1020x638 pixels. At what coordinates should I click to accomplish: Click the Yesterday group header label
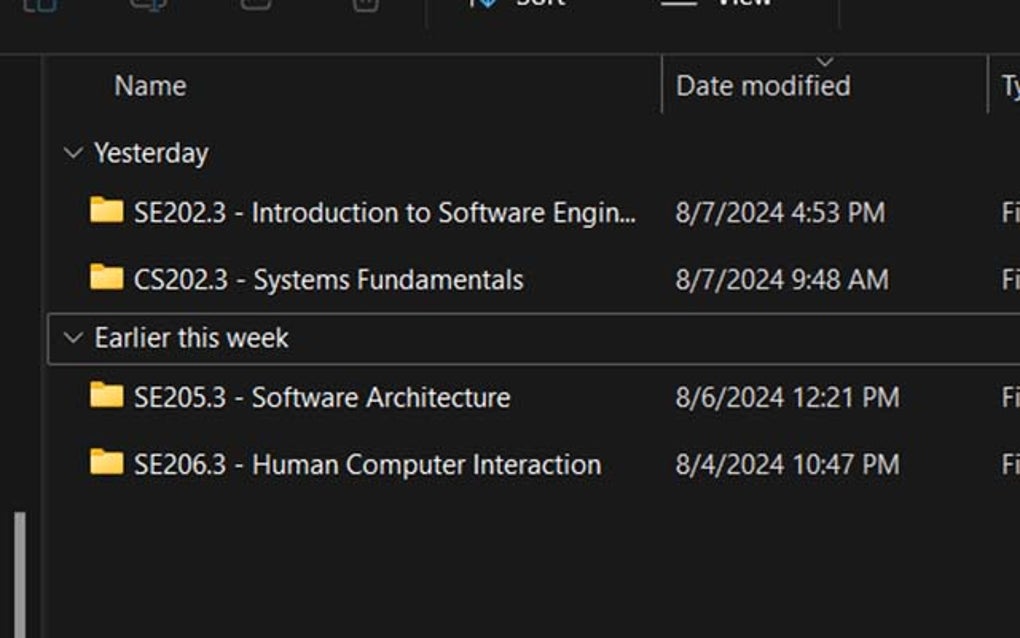151,153
